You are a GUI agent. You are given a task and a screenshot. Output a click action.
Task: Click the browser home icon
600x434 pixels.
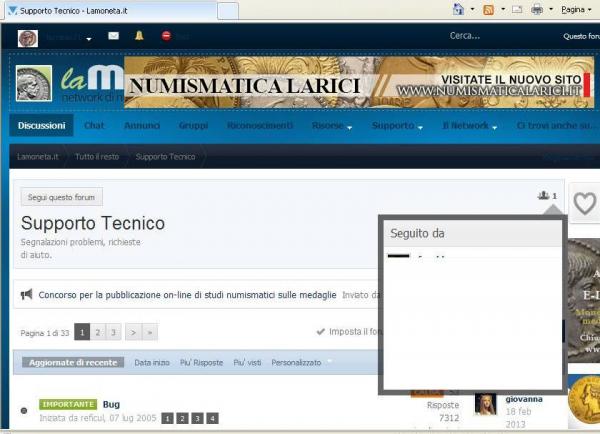pyautogui.click(x=458, y=9)
